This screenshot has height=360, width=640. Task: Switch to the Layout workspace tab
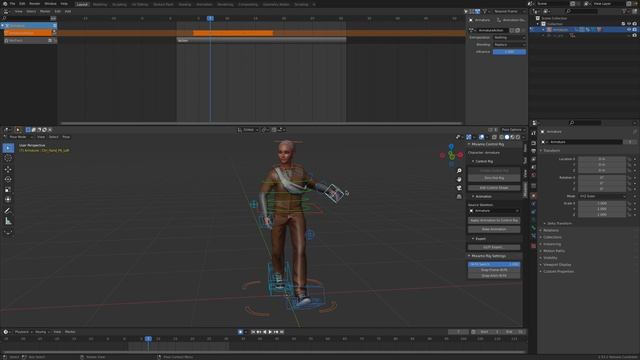click(82, 4)
